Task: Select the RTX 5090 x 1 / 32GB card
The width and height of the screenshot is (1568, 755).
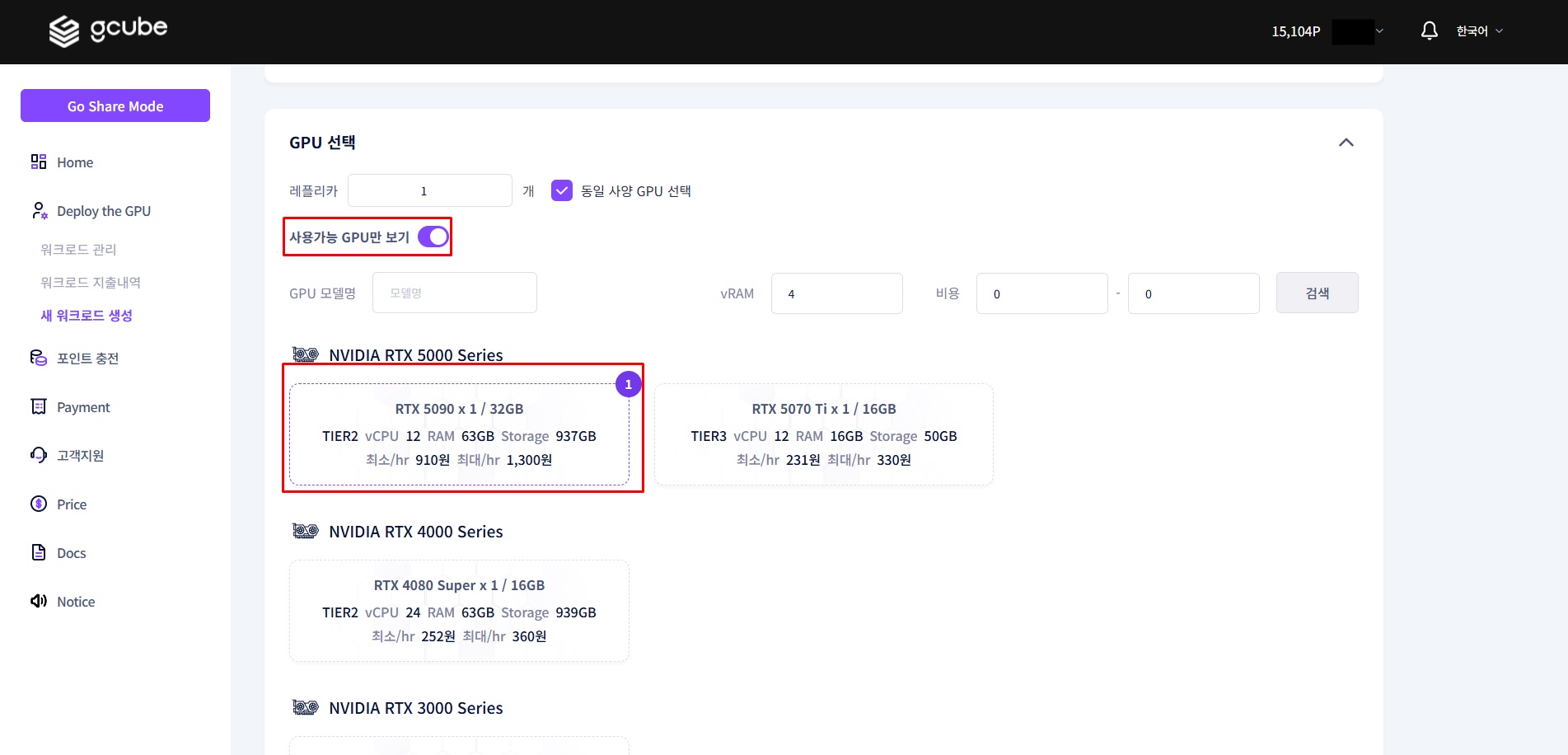Action: tap(459, 434)
